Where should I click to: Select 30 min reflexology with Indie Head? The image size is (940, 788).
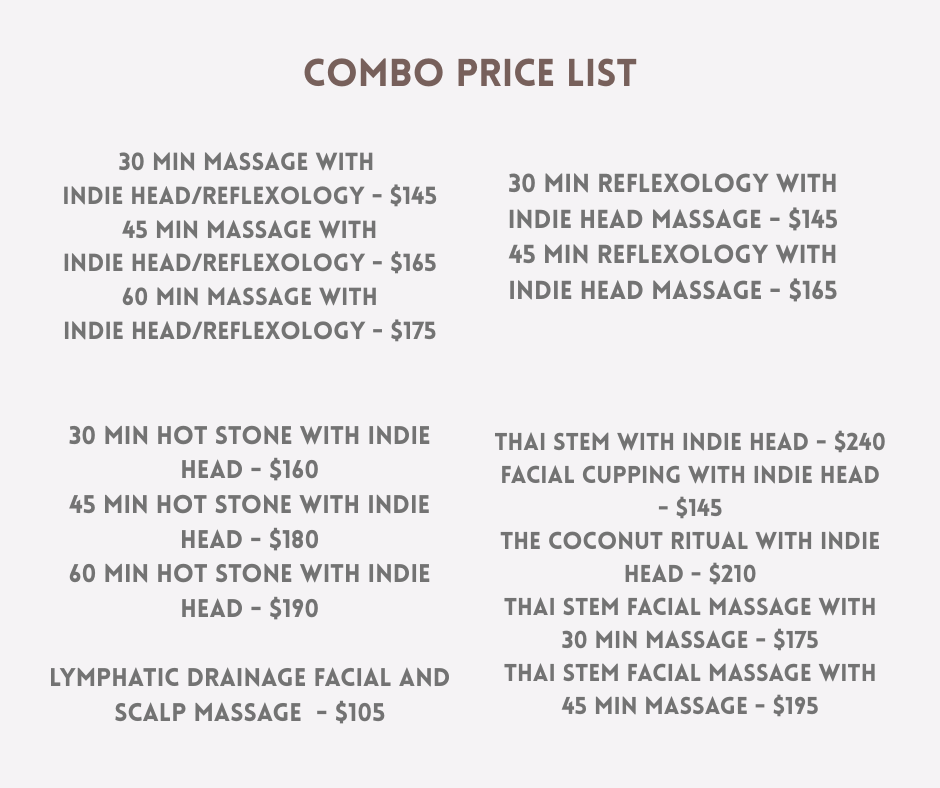click(672, 201)
